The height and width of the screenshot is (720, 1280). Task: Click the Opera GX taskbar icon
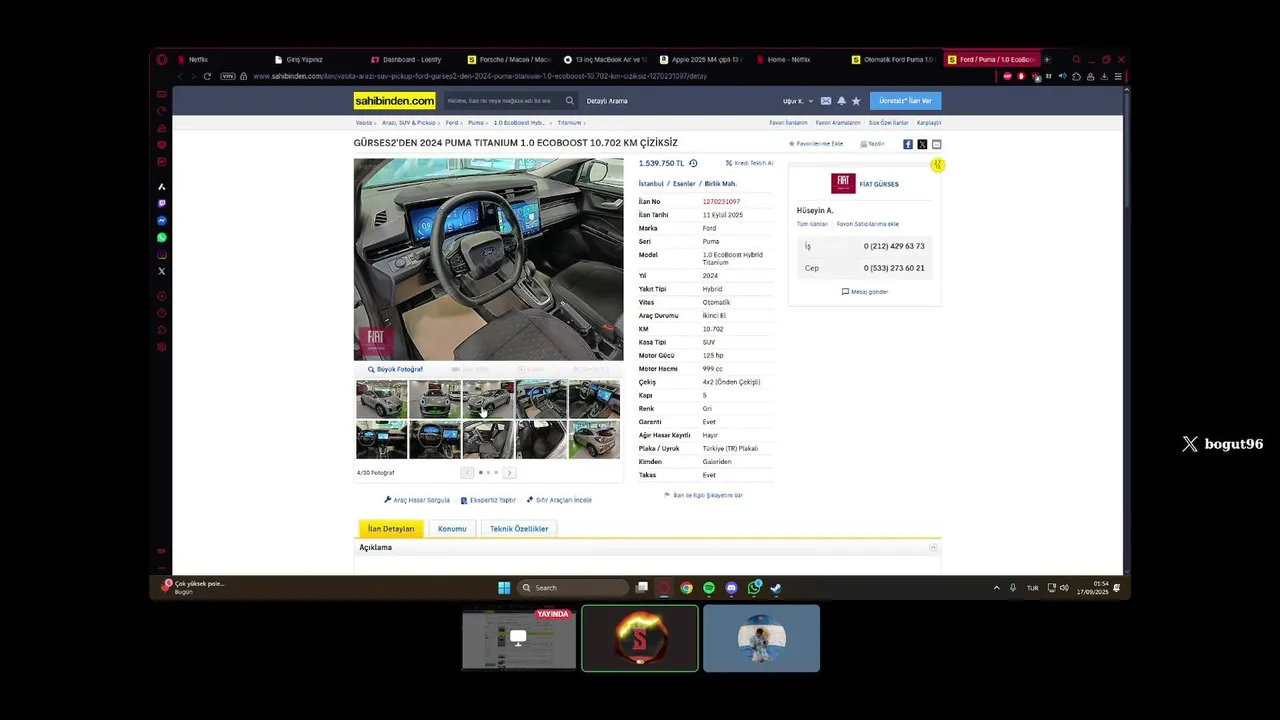pos(664,588)
